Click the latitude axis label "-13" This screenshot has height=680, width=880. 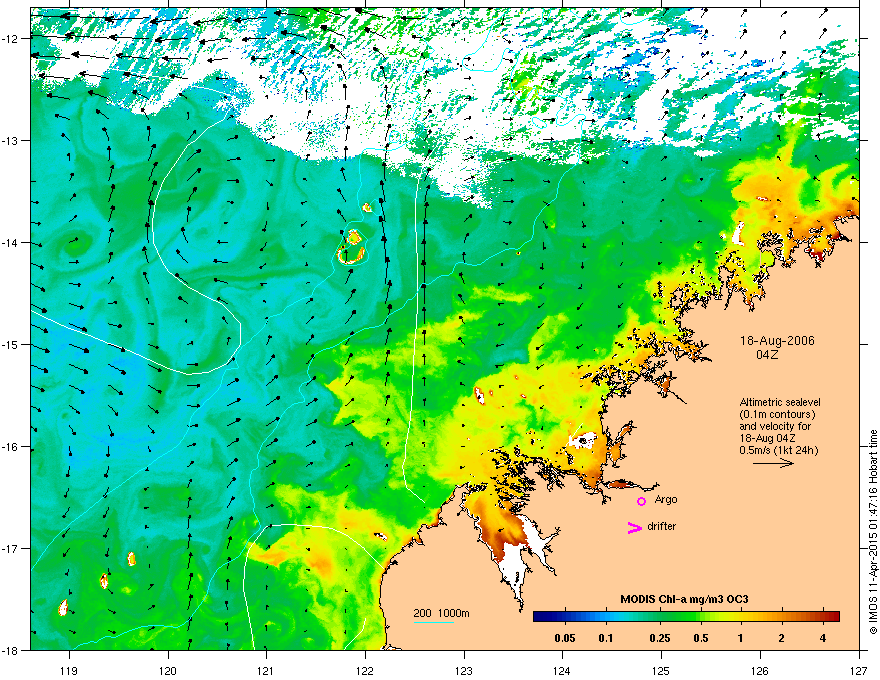[x=11, y=140]
